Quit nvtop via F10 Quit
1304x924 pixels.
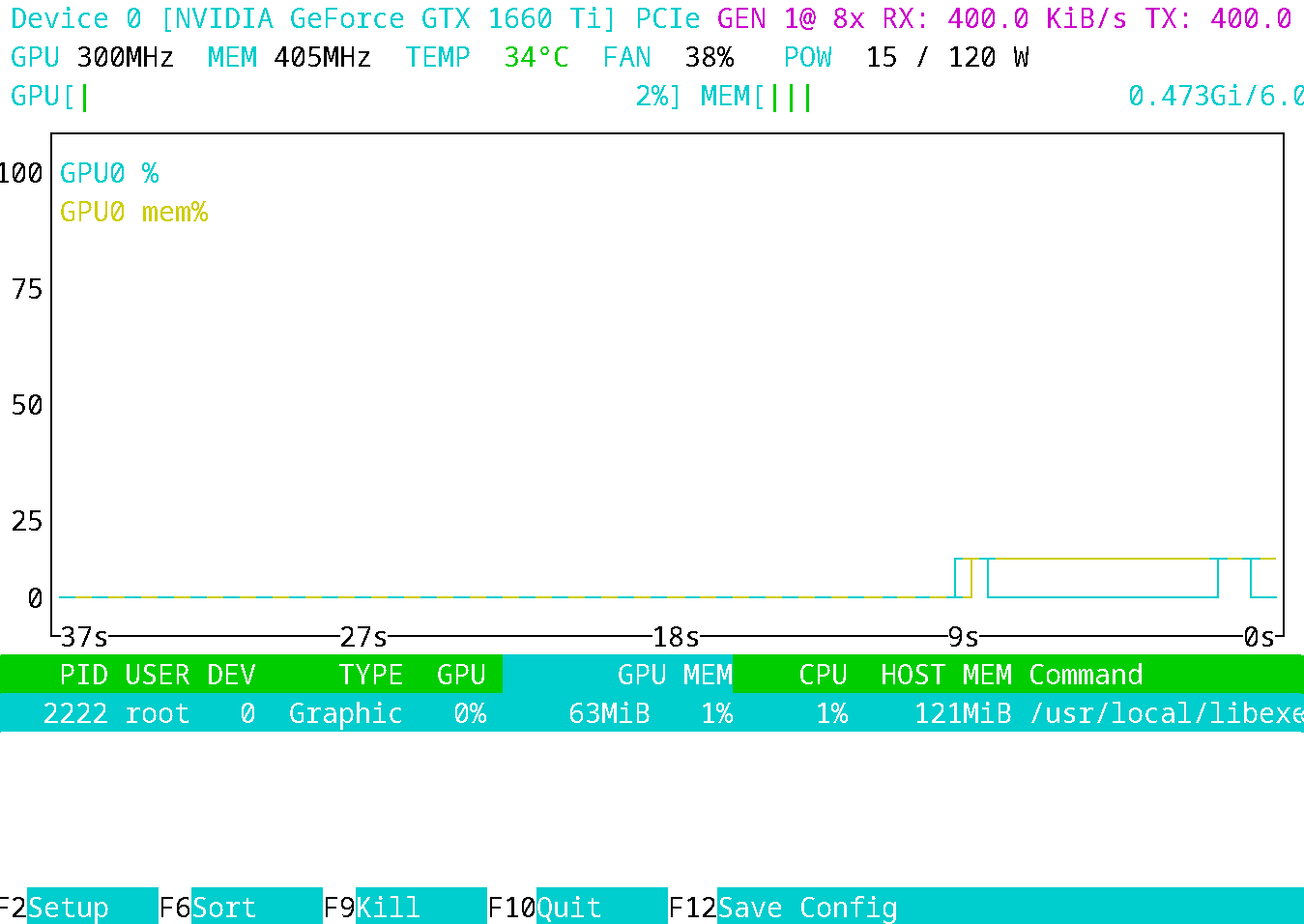click(x=568, y=908)
